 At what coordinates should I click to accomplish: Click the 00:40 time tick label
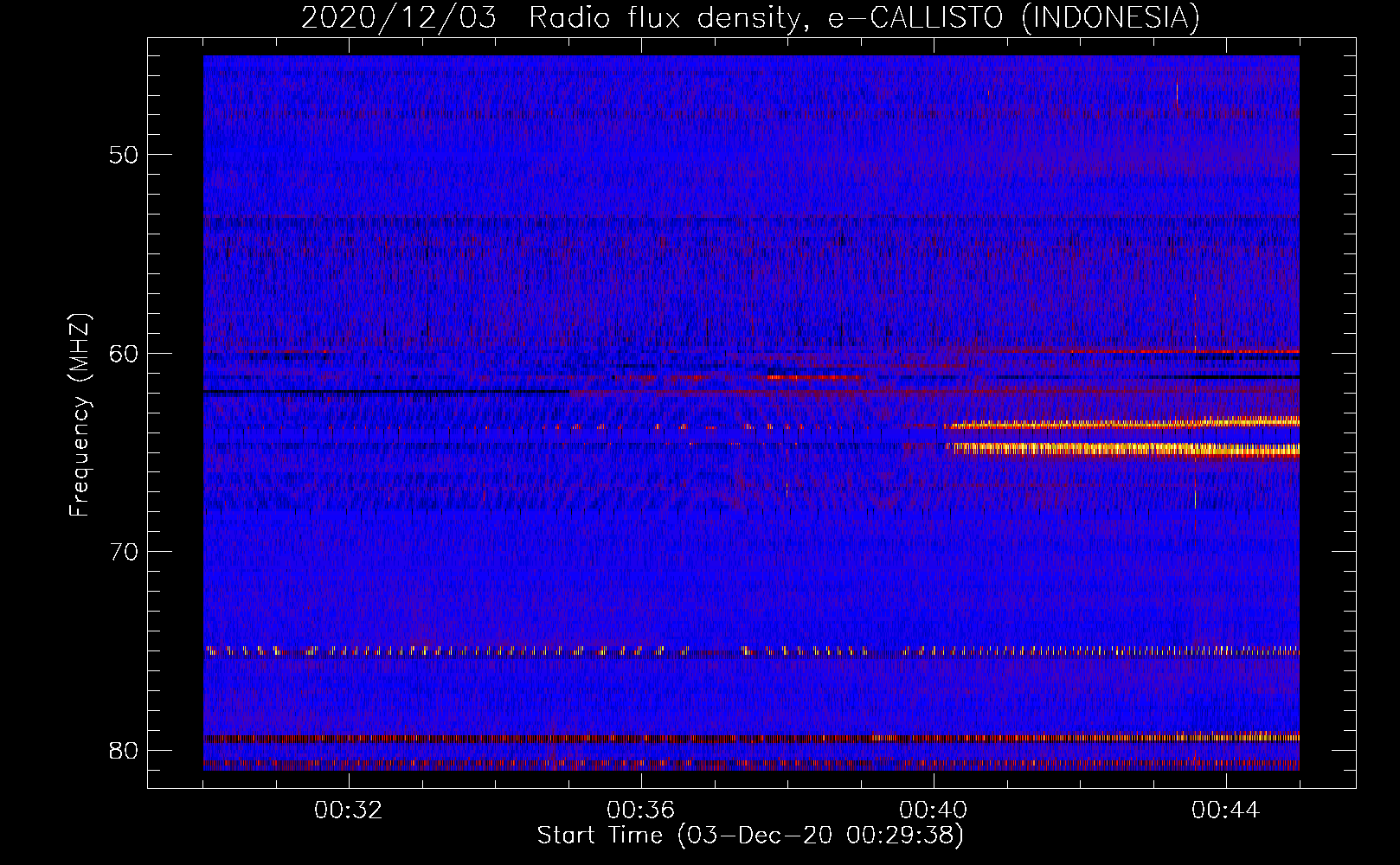click(934, 811)
